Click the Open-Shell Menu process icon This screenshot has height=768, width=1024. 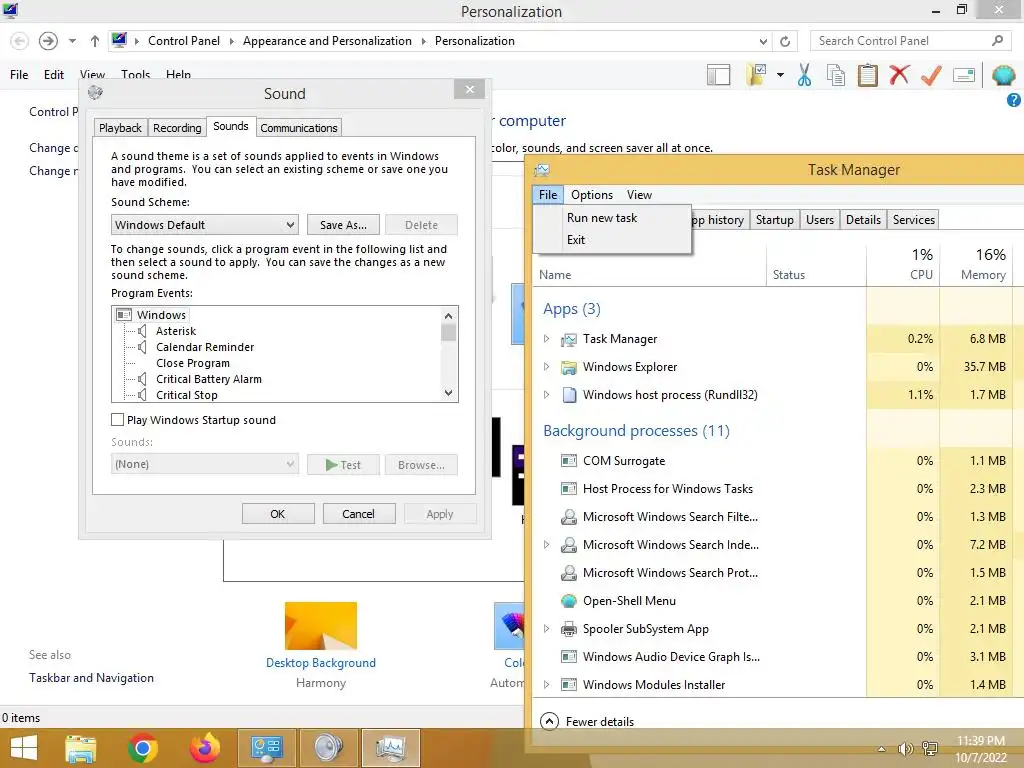click(569, 601)
